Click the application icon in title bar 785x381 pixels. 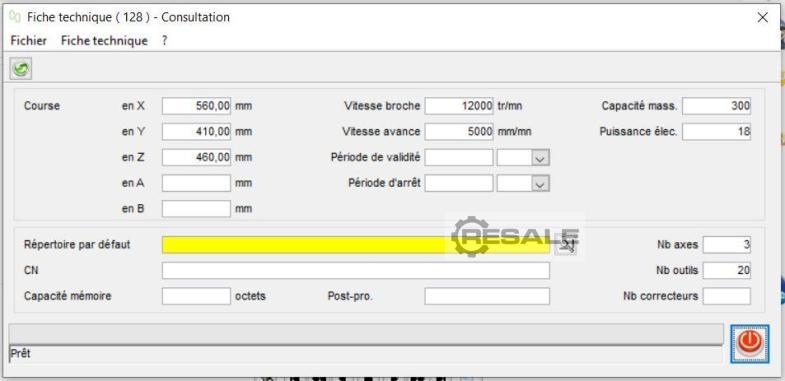coord(15,17)
